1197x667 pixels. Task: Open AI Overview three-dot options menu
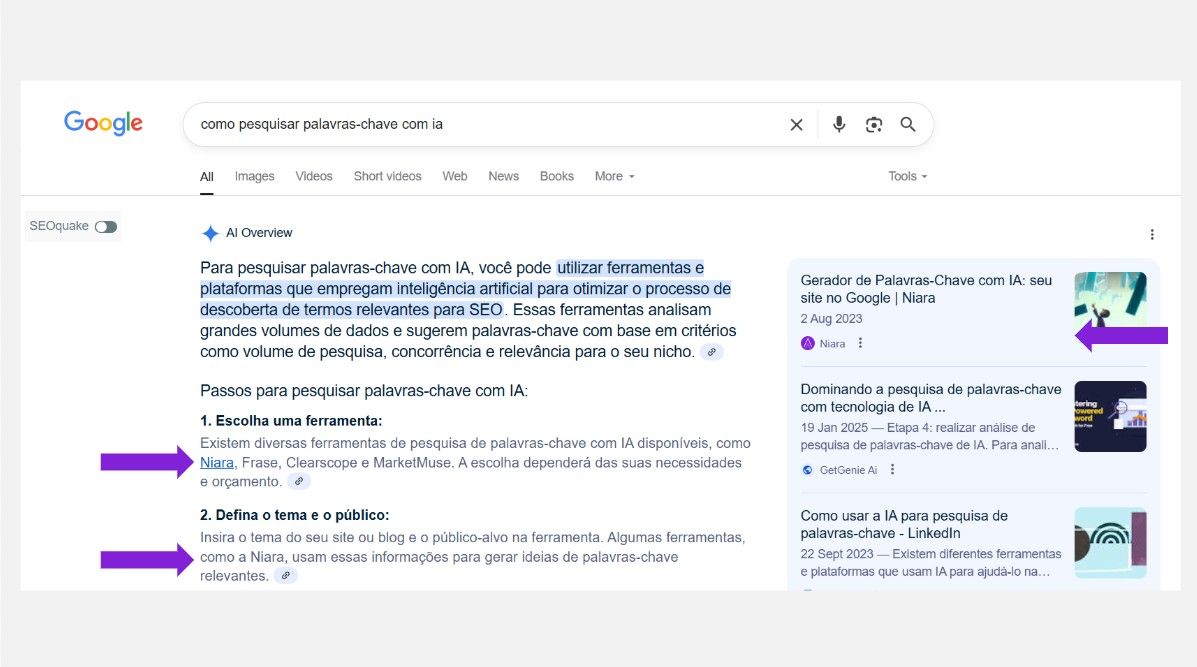tap(1151, 235)
